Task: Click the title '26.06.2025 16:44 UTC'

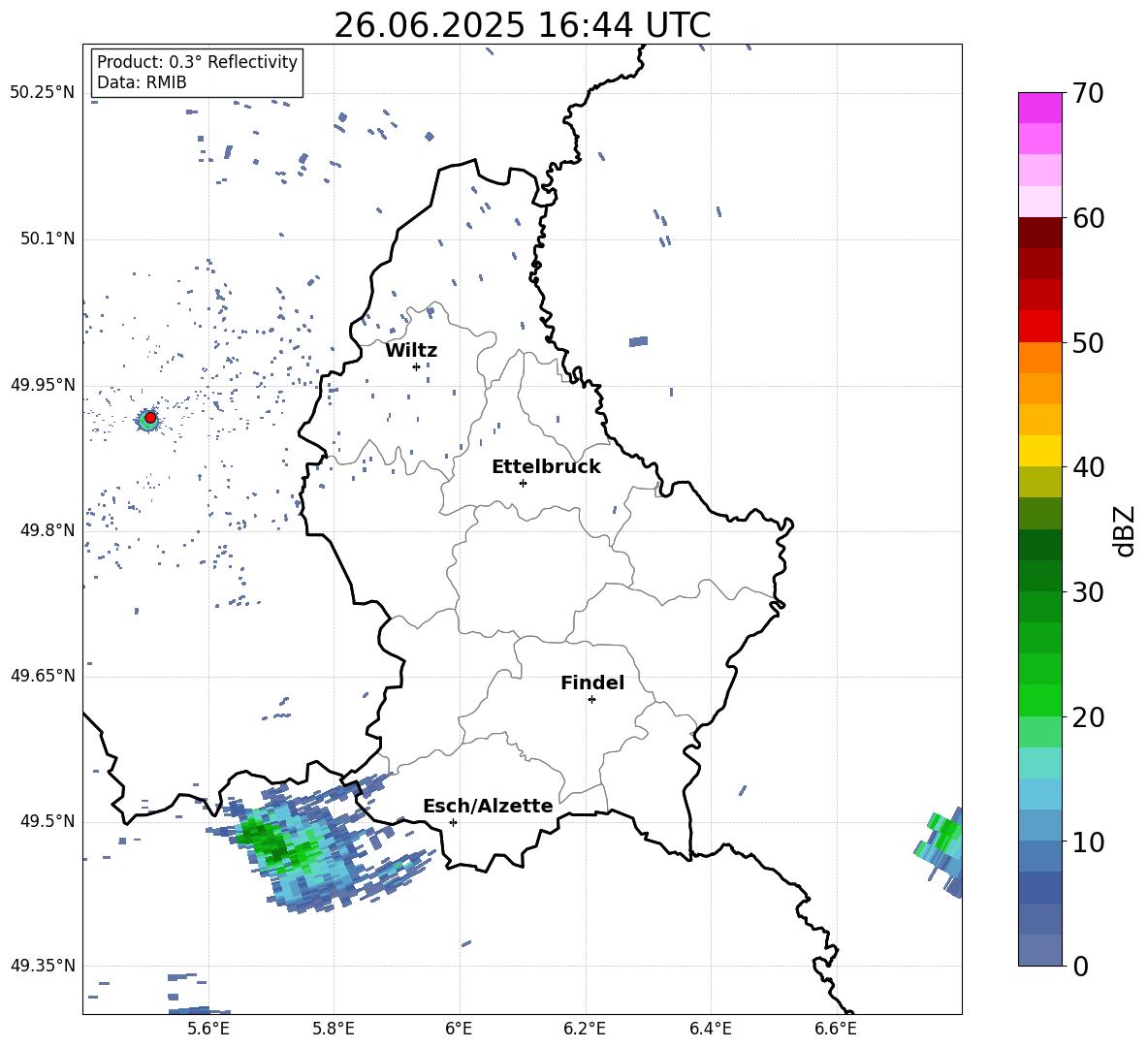Action: [x=522, y=25]
